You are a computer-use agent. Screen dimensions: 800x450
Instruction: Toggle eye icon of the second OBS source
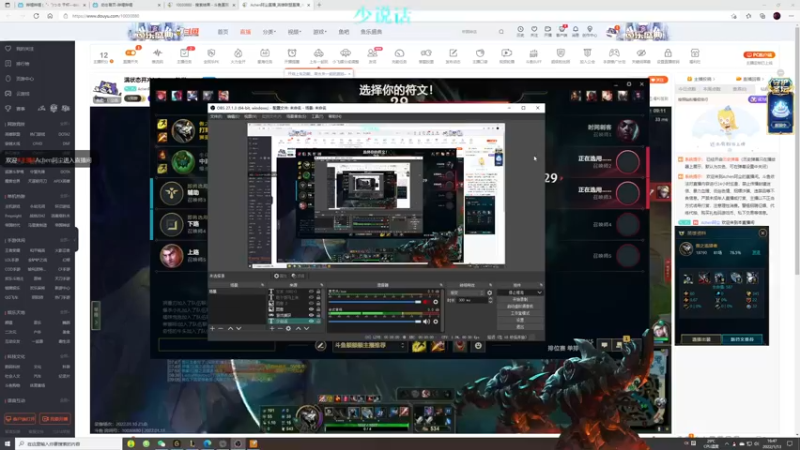coord(311,297)
